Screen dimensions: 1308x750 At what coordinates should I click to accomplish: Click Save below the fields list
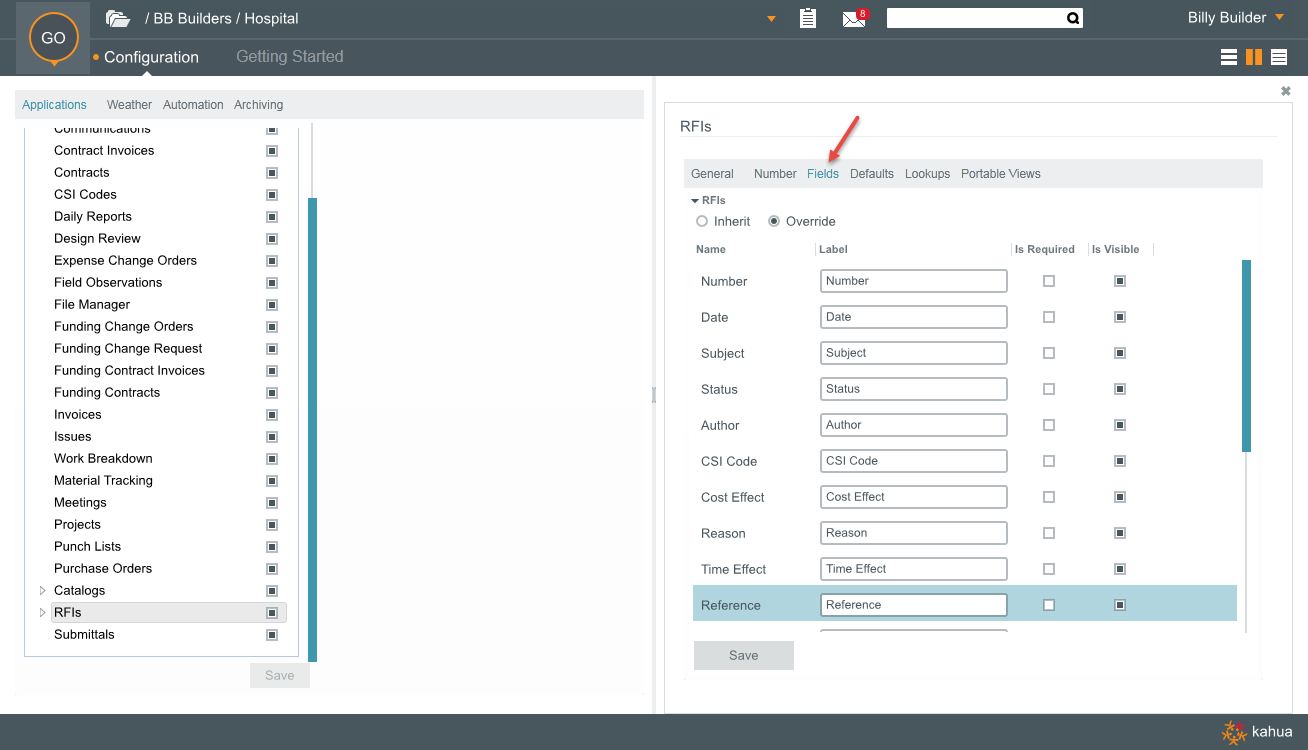pos(743,655)
